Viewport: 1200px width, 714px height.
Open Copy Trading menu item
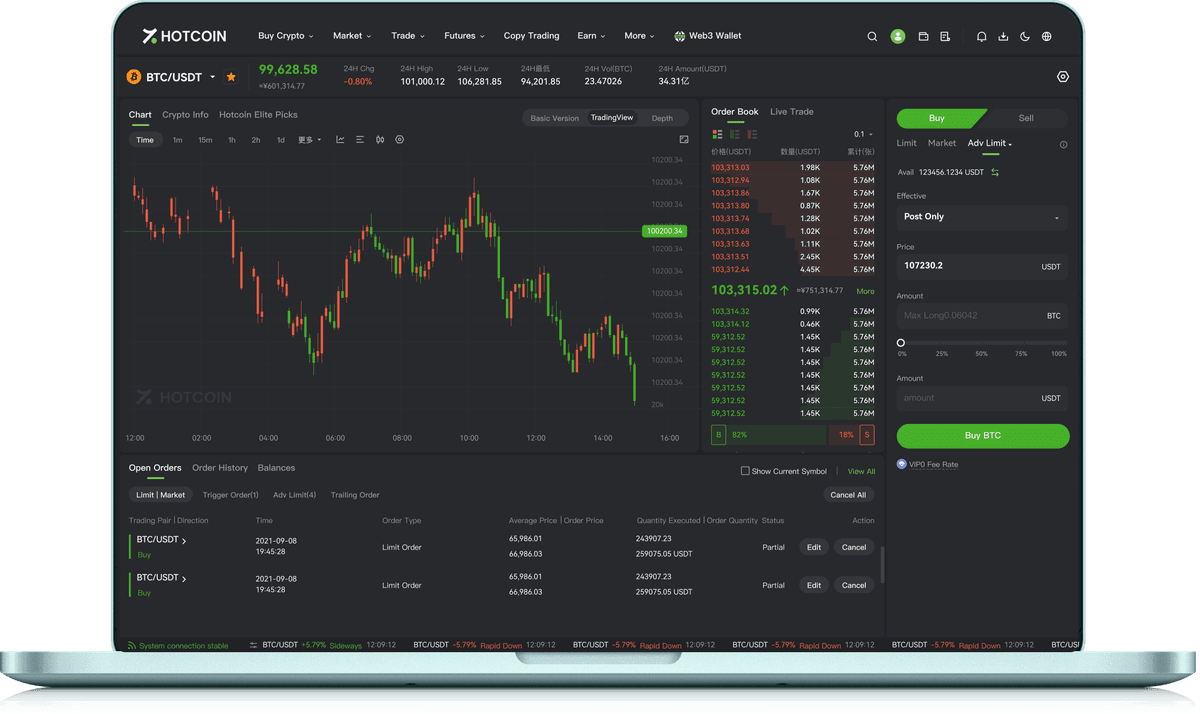pos(531,36)
